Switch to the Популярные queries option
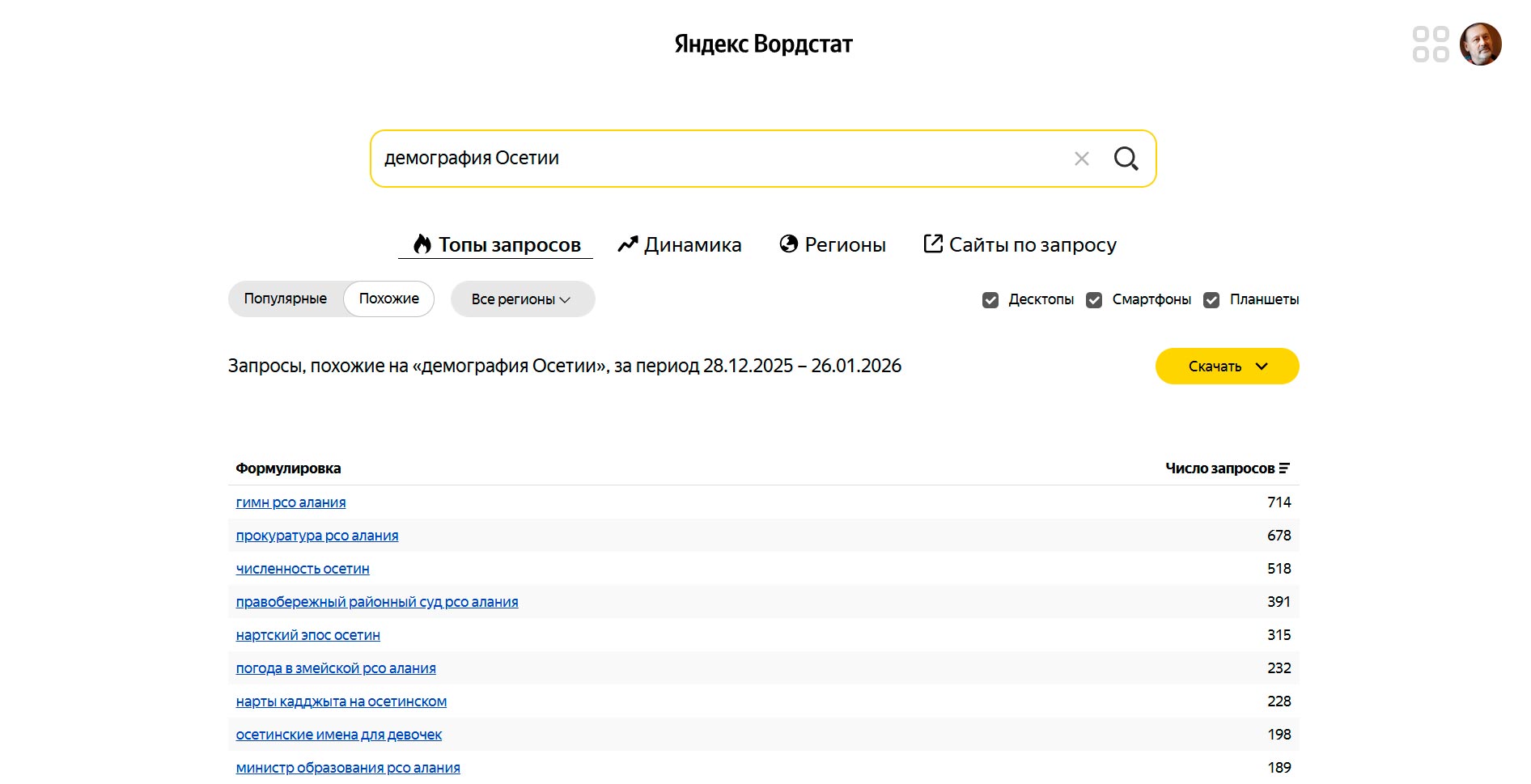 286,299
